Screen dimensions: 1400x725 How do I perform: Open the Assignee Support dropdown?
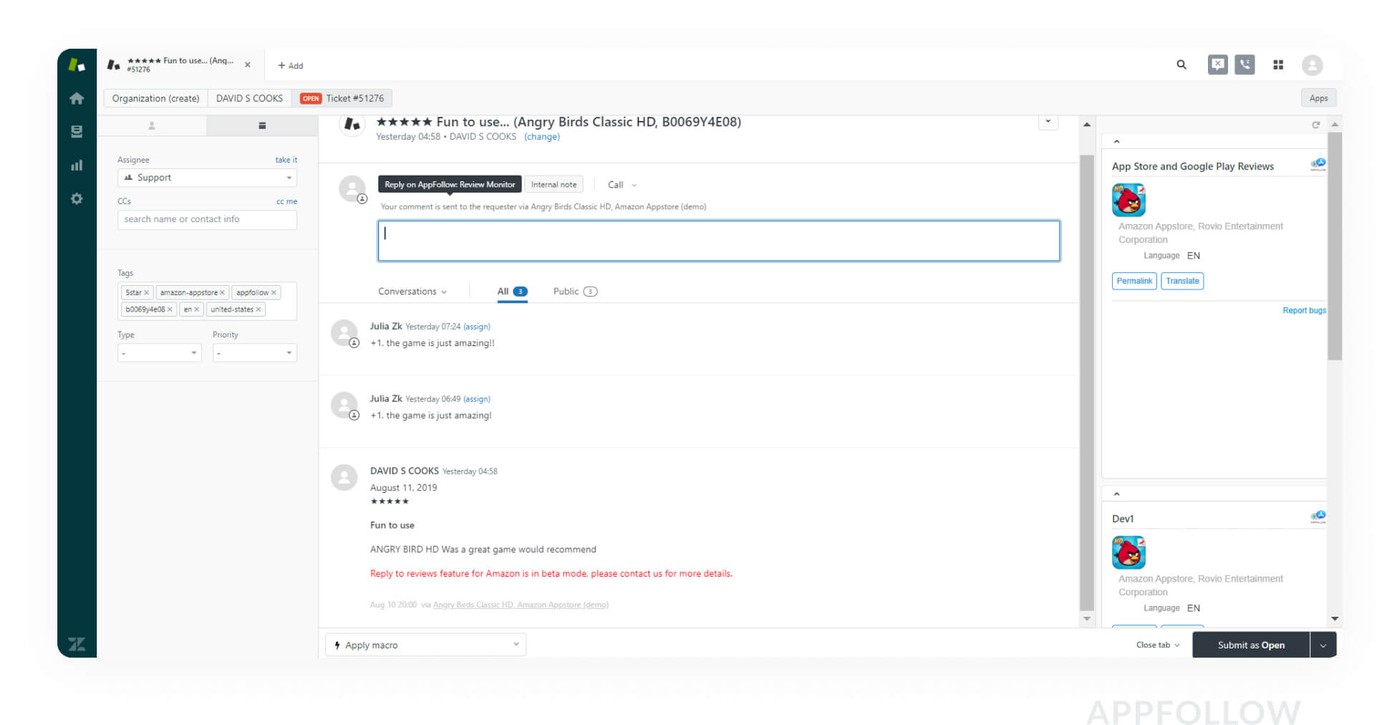(207, 178)
